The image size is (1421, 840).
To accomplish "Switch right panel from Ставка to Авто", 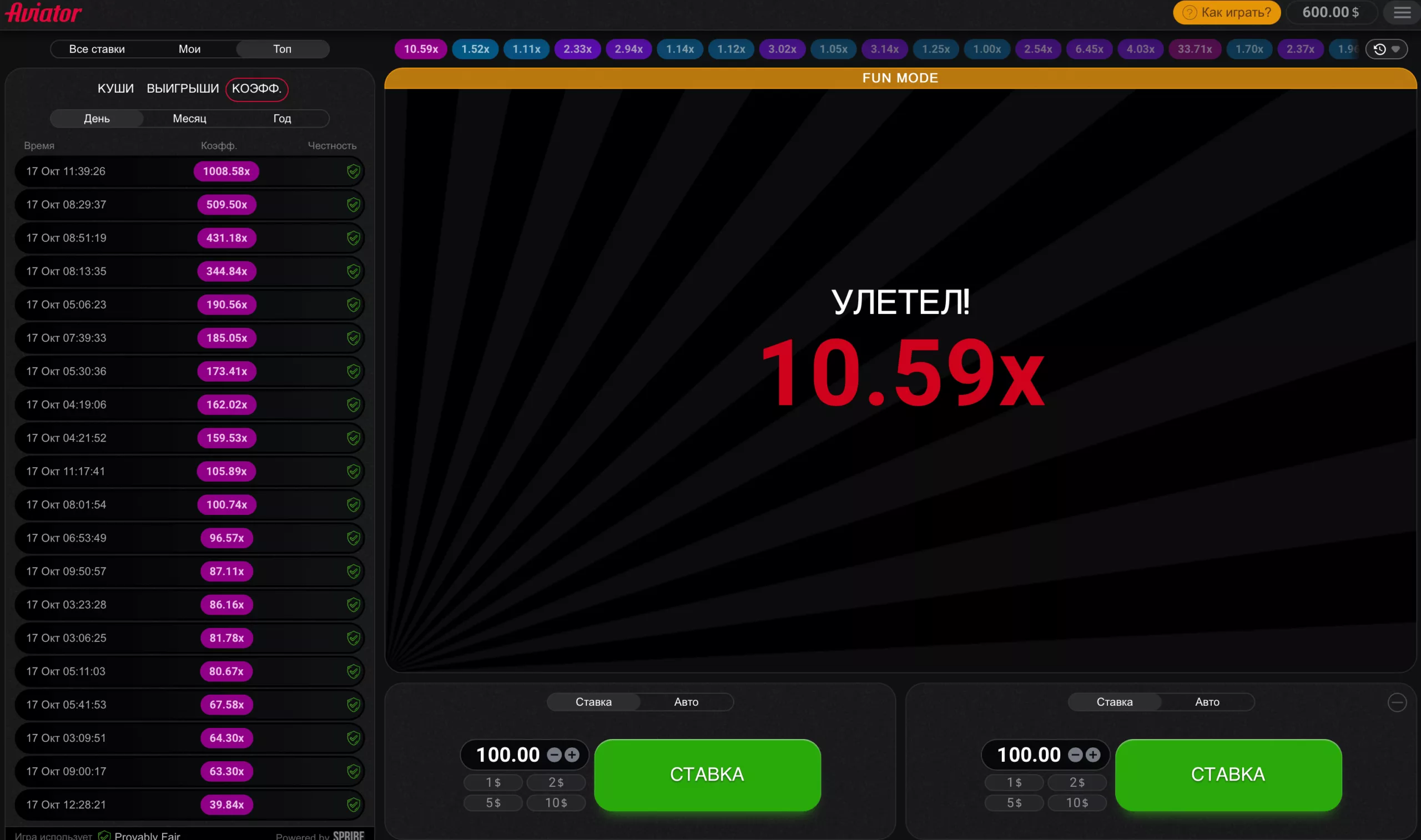I will (x=1207, y=702).
